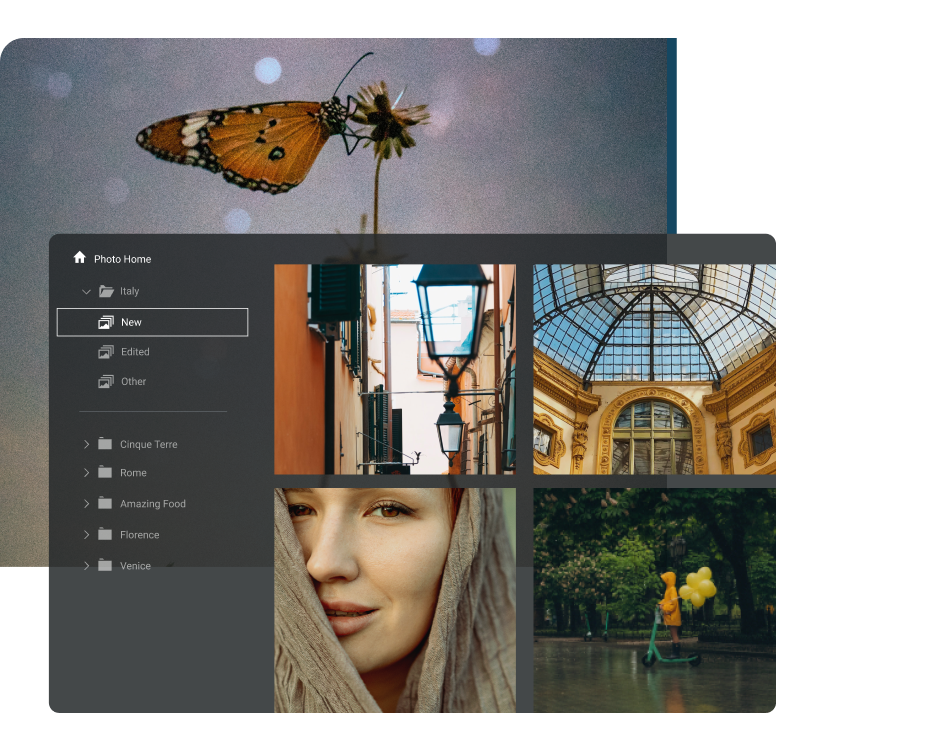Select the Italy folder name

click(129, 291)
